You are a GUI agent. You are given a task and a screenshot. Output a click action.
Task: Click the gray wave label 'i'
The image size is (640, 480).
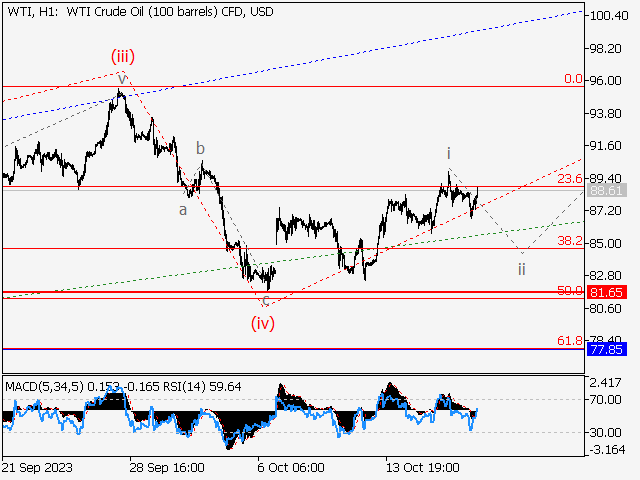449,153
